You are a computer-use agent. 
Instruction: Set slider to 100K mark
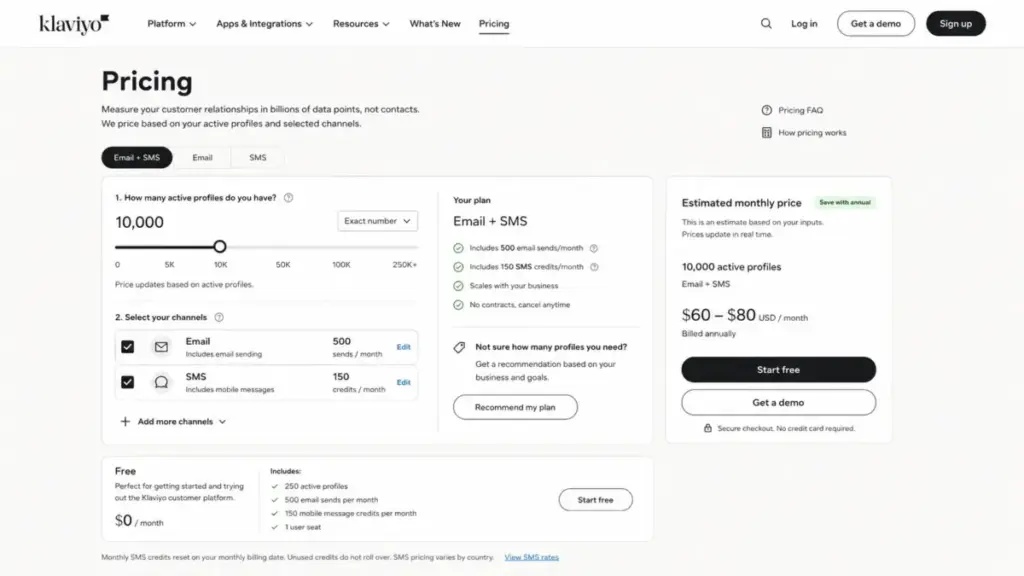342,247
